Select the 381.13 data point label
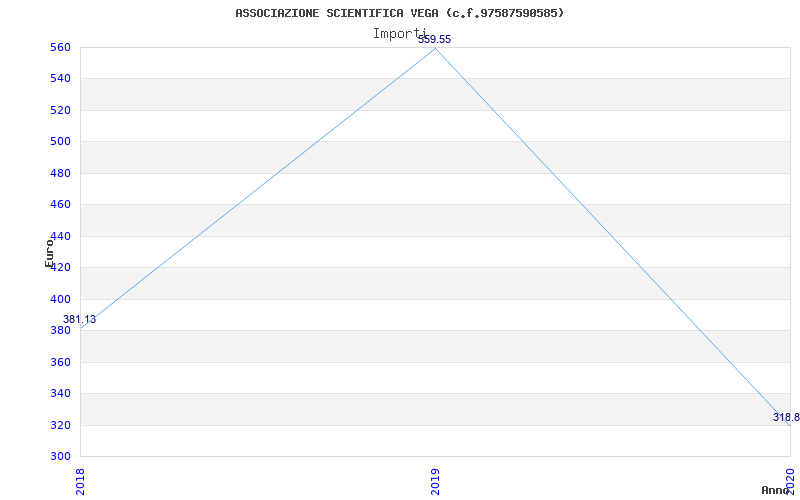This screenshot has height=500, width=800. point(80,320)
